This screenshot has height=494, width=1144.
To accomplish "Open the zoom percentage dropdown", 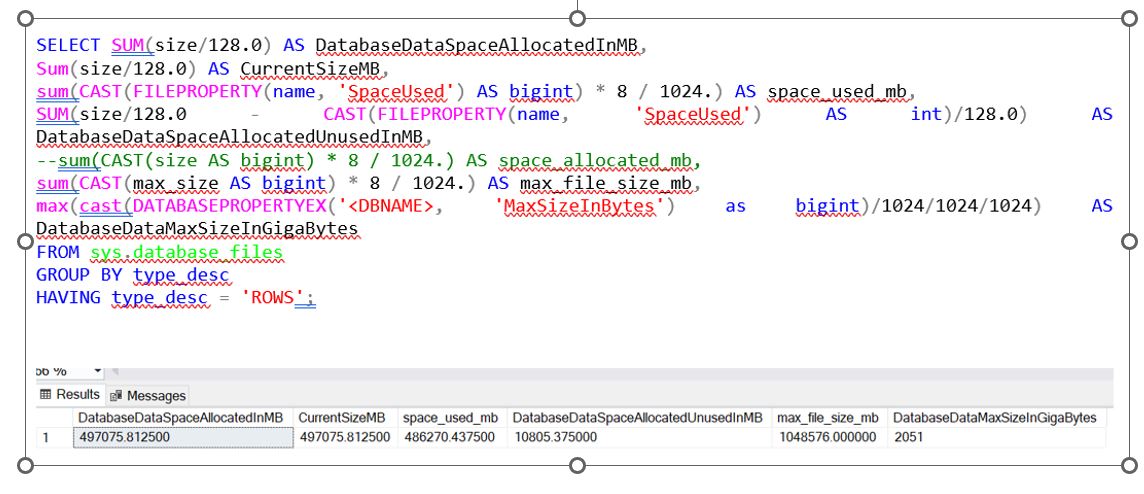I will [x=97, y=373].
